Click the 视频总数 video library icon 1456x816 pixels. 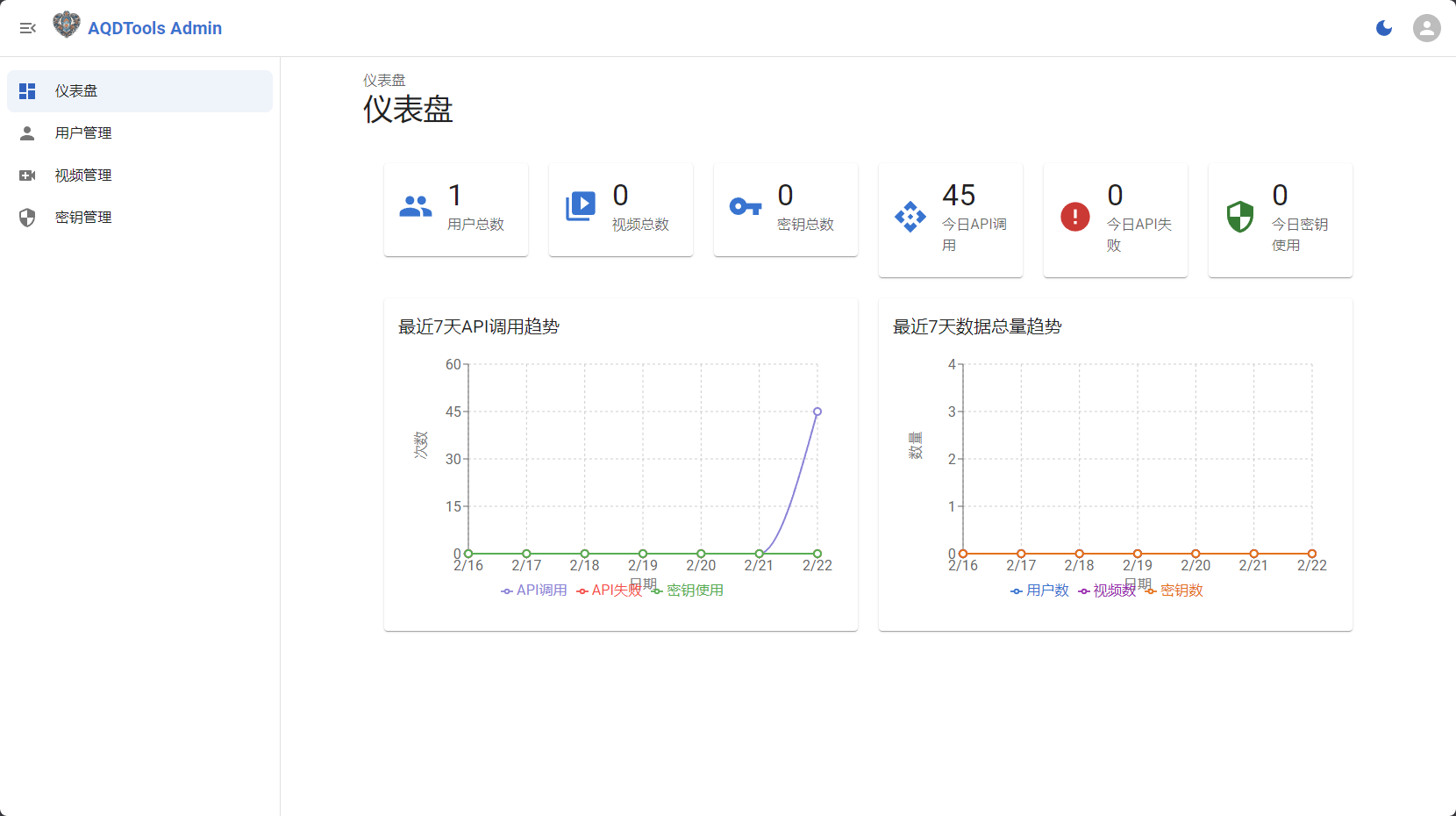point(581,207)
